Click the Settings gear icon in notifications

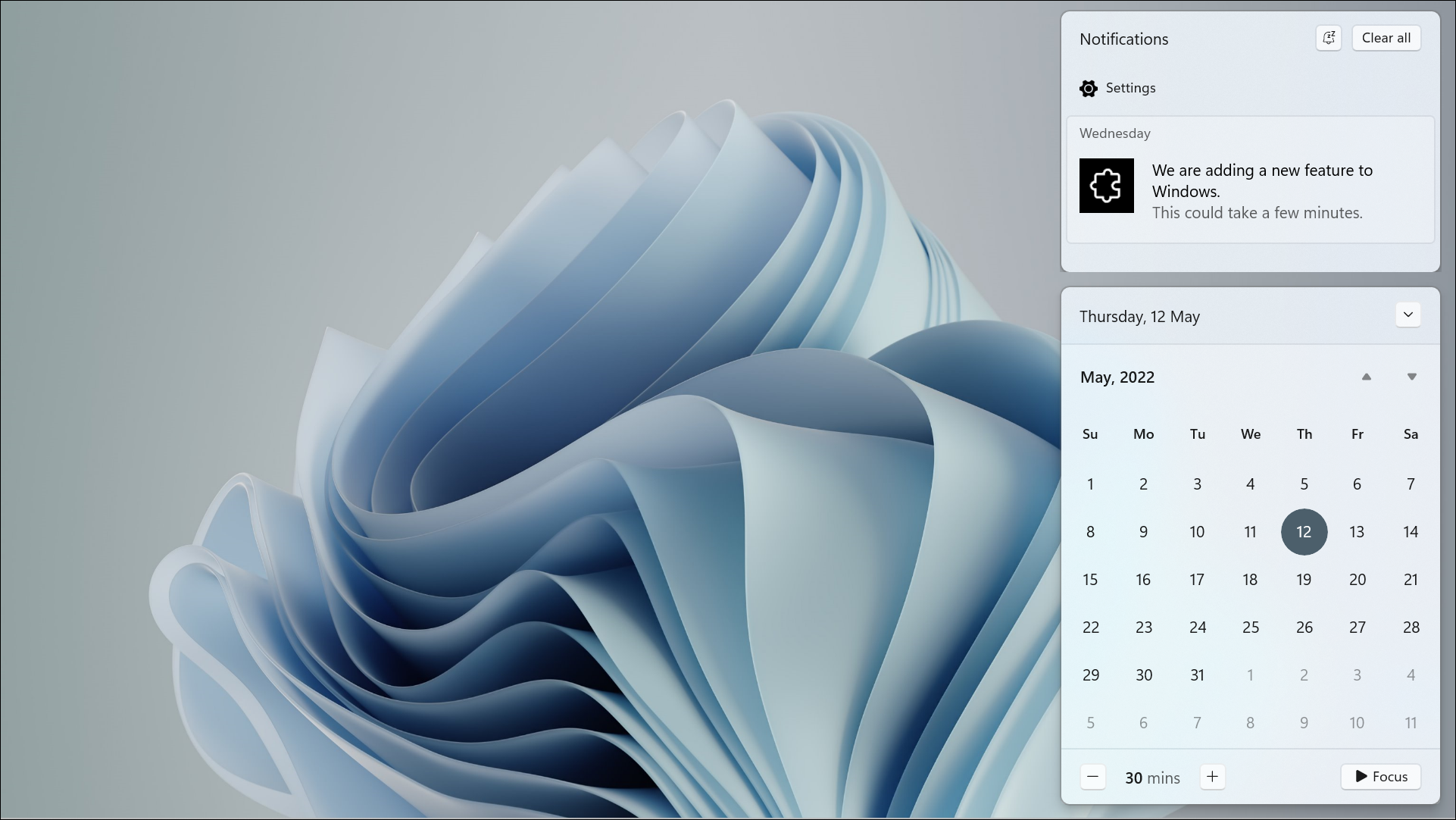coord(1089,89)
